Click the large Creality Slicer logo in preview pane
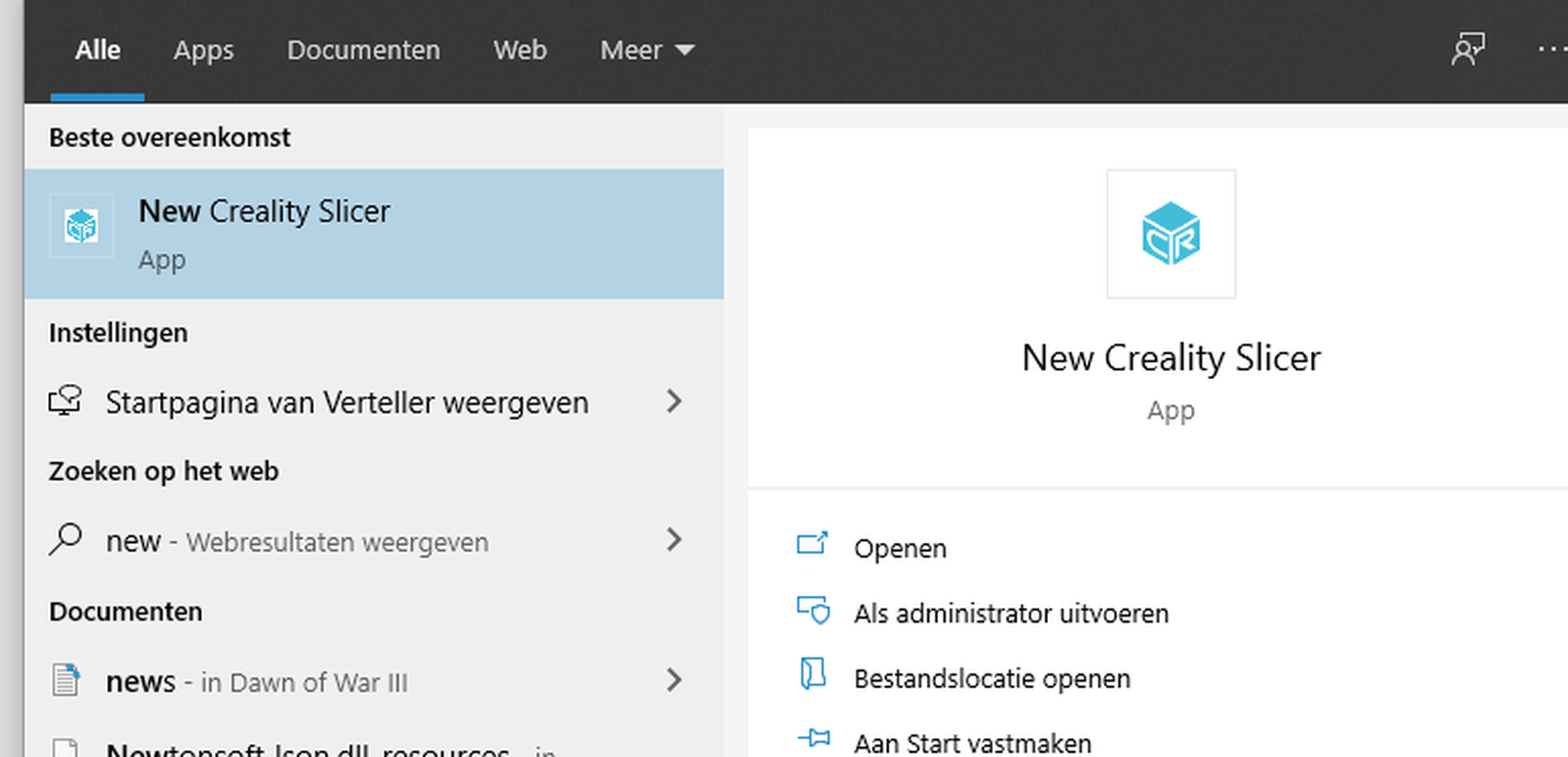Screen dimensions: 1568x757 coord(1171,234)
